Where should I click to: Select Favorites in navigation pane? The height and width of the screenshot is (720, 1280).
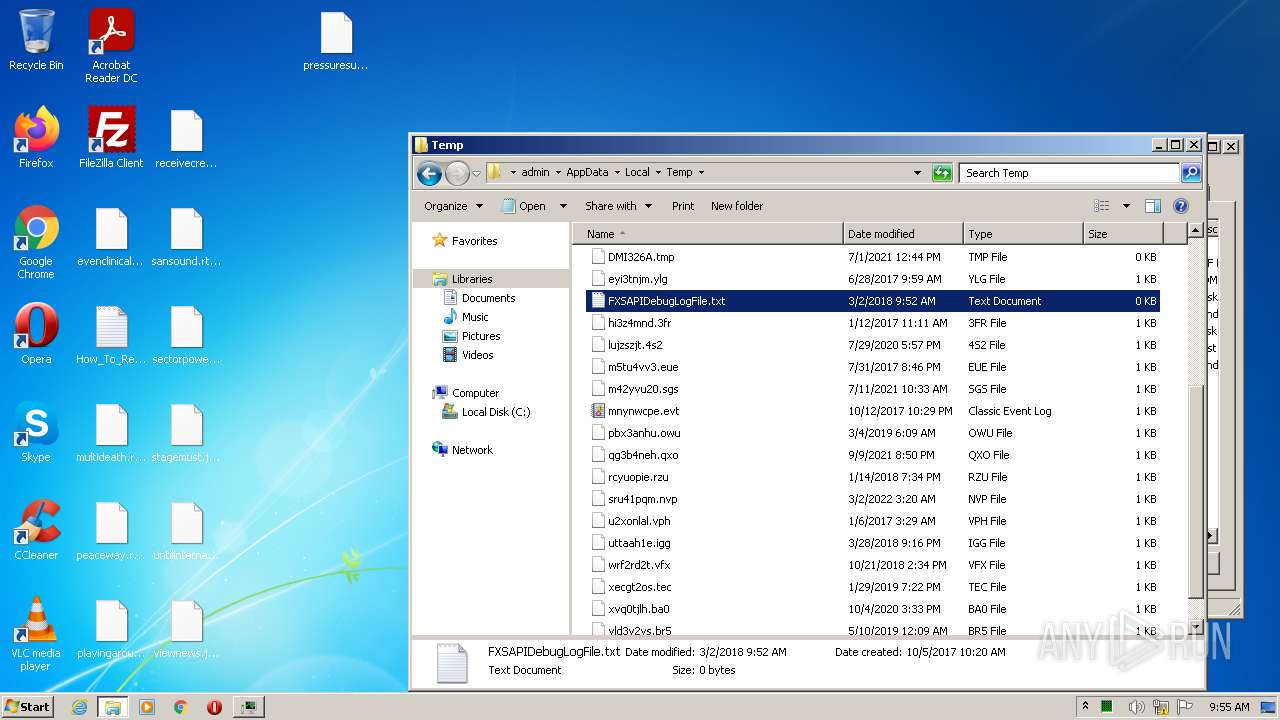[x=474, y=241]
